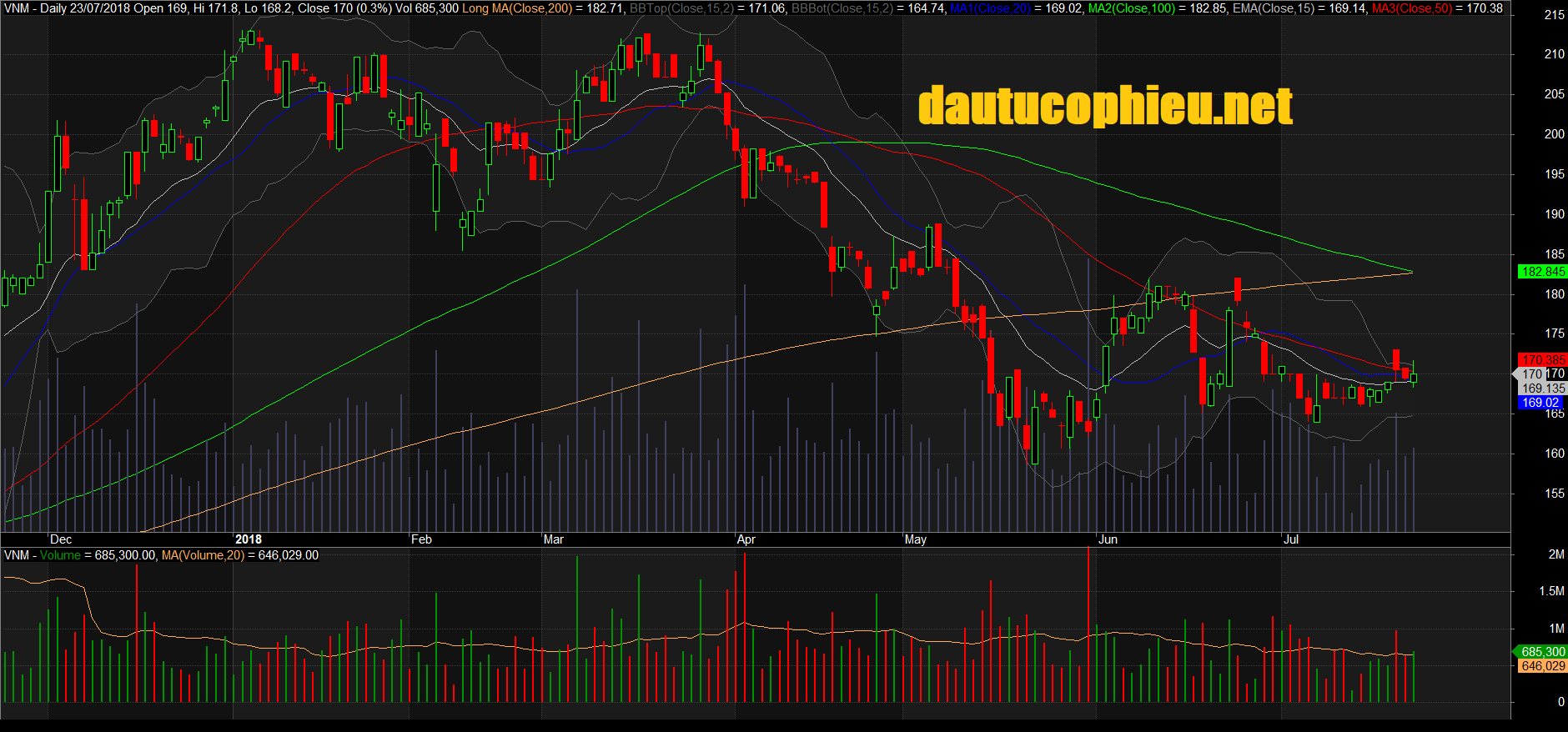Click the 2018 year marker on time axis
The image size is (1568, 732).
click(249, 539)
